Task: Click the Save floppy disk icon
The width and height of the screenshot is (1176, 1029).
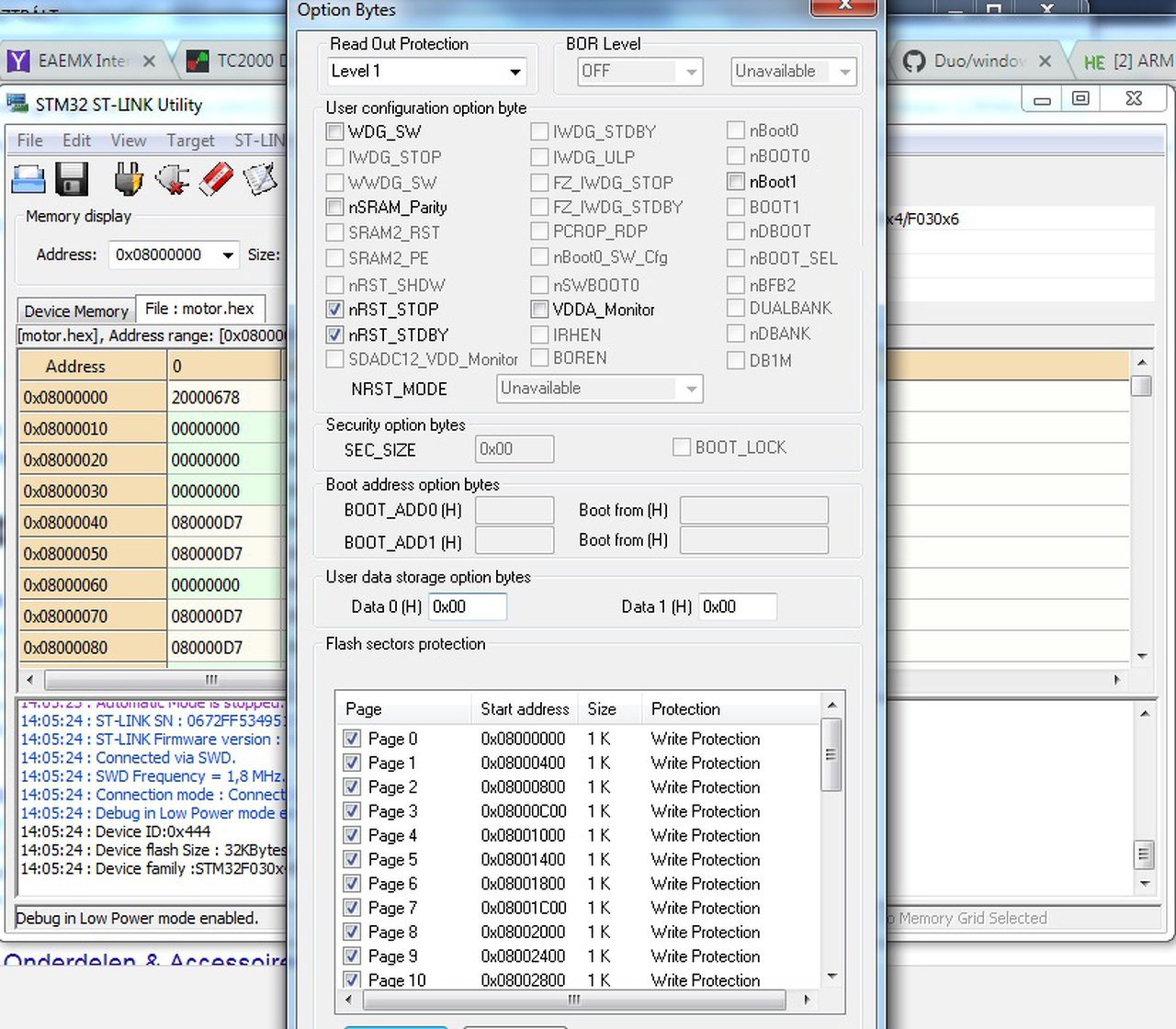Action: click(x=72, y=179)
